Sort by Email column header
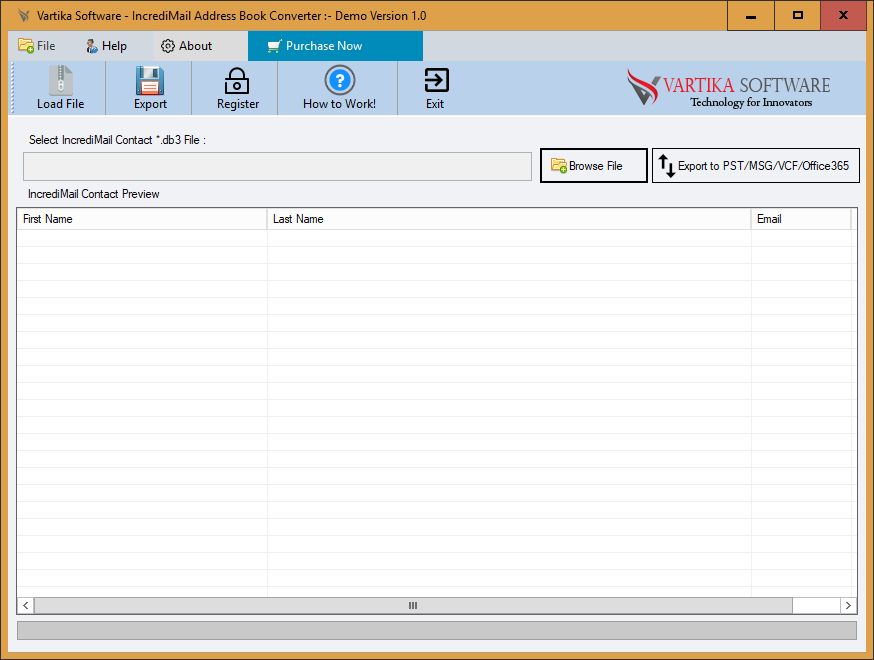 (800, 219)
